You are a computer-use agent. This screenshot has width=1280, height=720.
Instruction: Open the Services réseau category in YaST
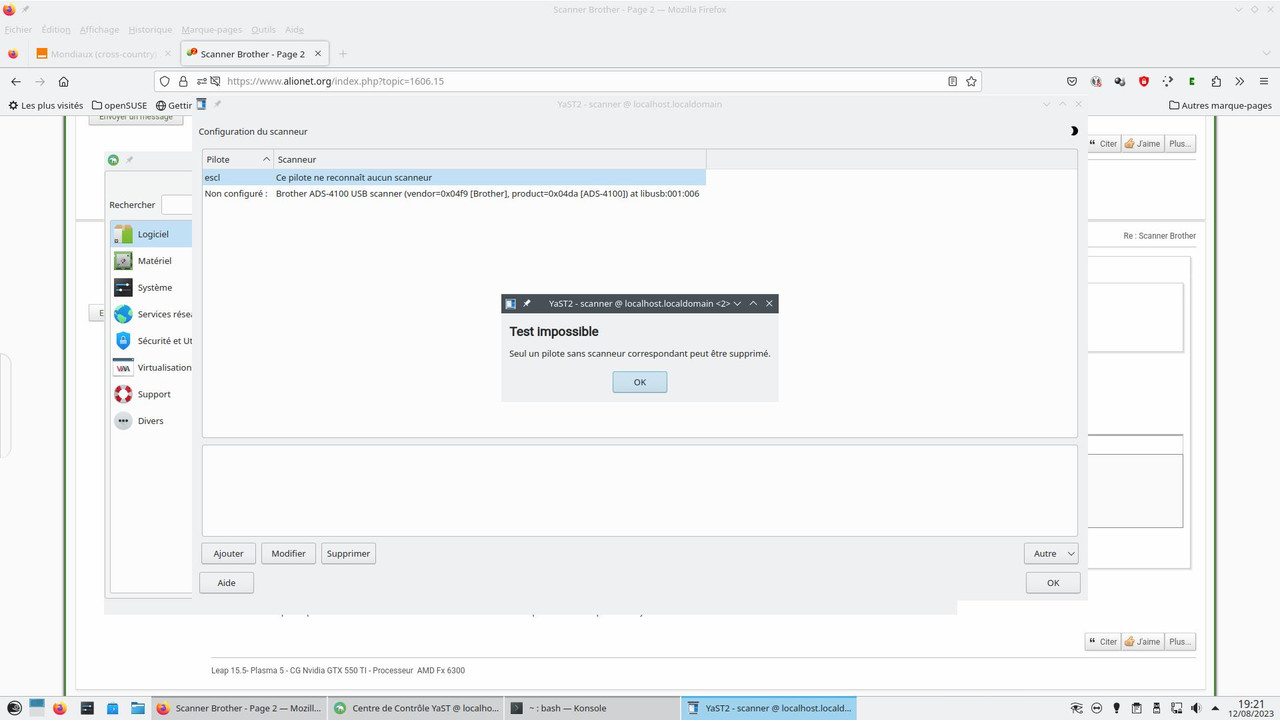151,314
